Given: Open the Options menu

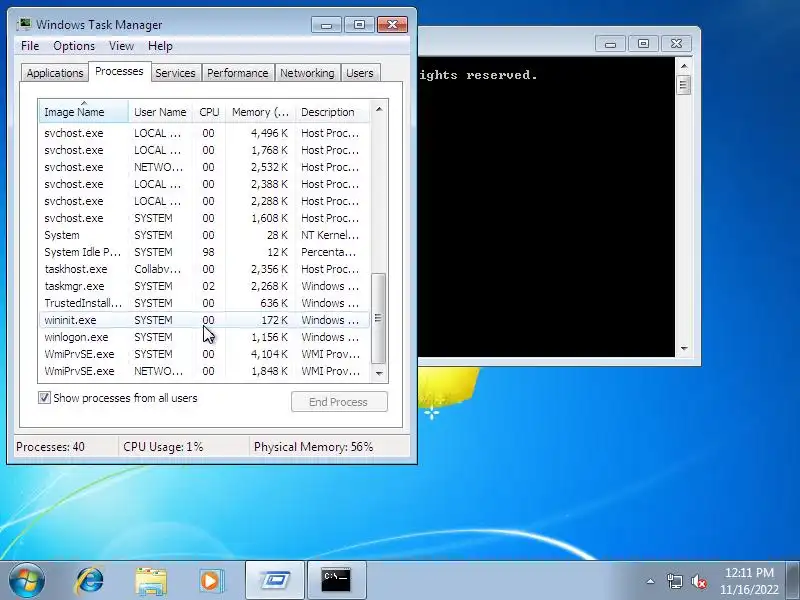Looking at the screenshot, I should (74, 46).
